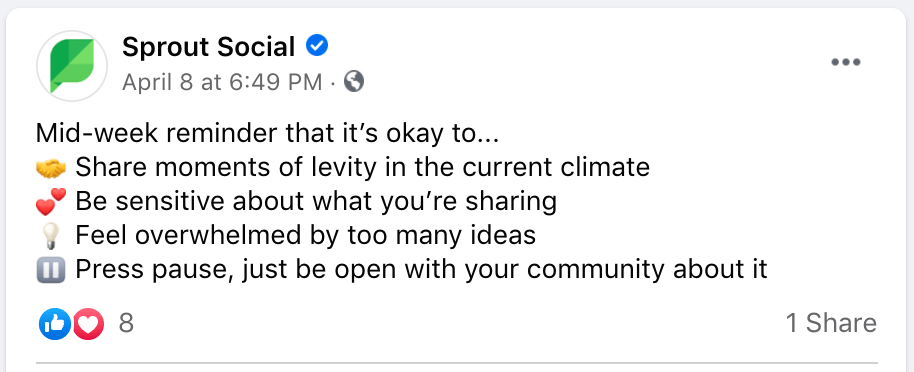914x372 pixels.
Task: Click the red heart Love reaction icon
Action: click(x=87, y=324)
